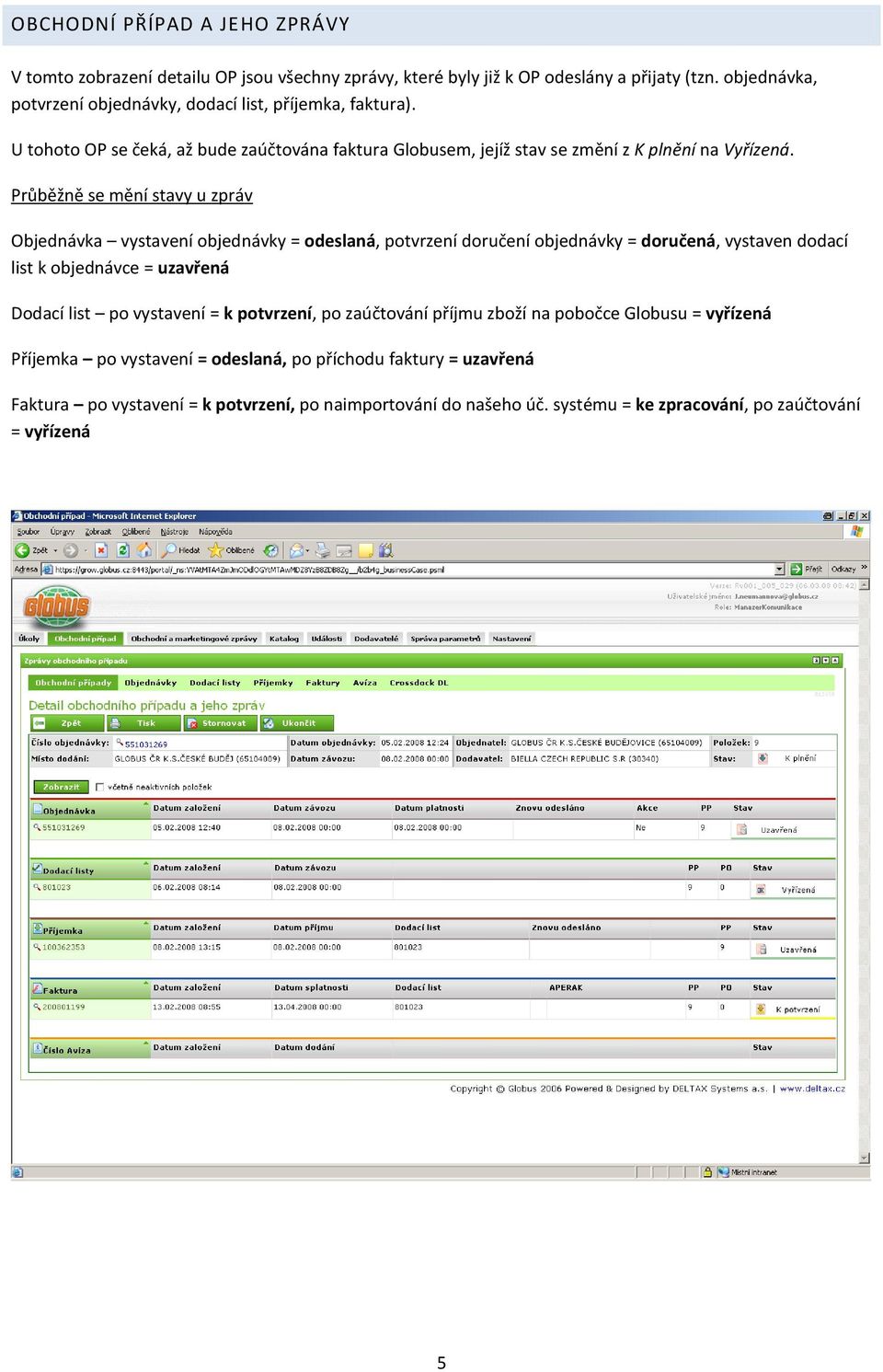Switch to the Objednávky sub-tab
The height and width of the screenshot is (1372, 883).
tap(151, 683)
